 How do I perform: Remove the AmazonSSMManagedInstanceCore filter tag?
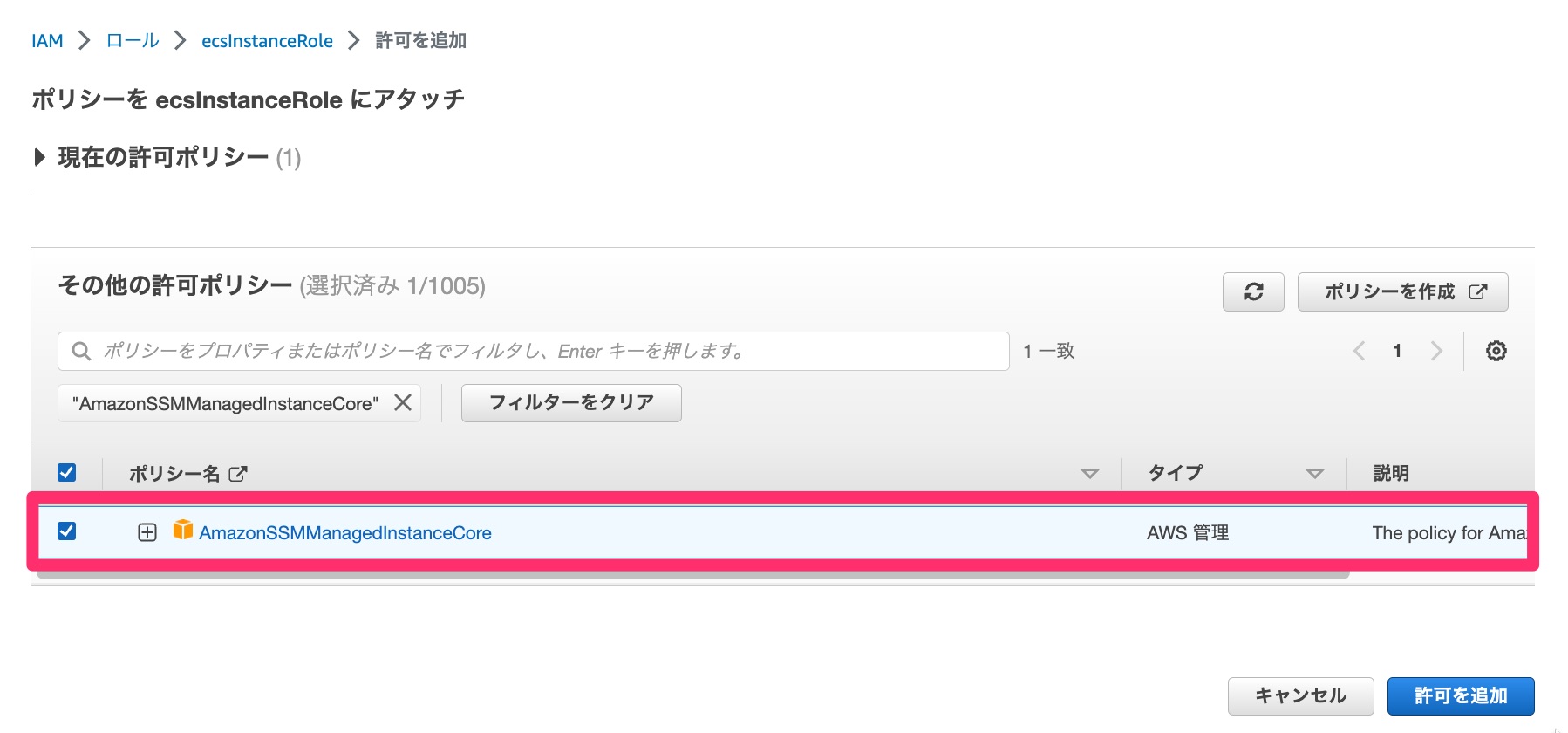402,402
